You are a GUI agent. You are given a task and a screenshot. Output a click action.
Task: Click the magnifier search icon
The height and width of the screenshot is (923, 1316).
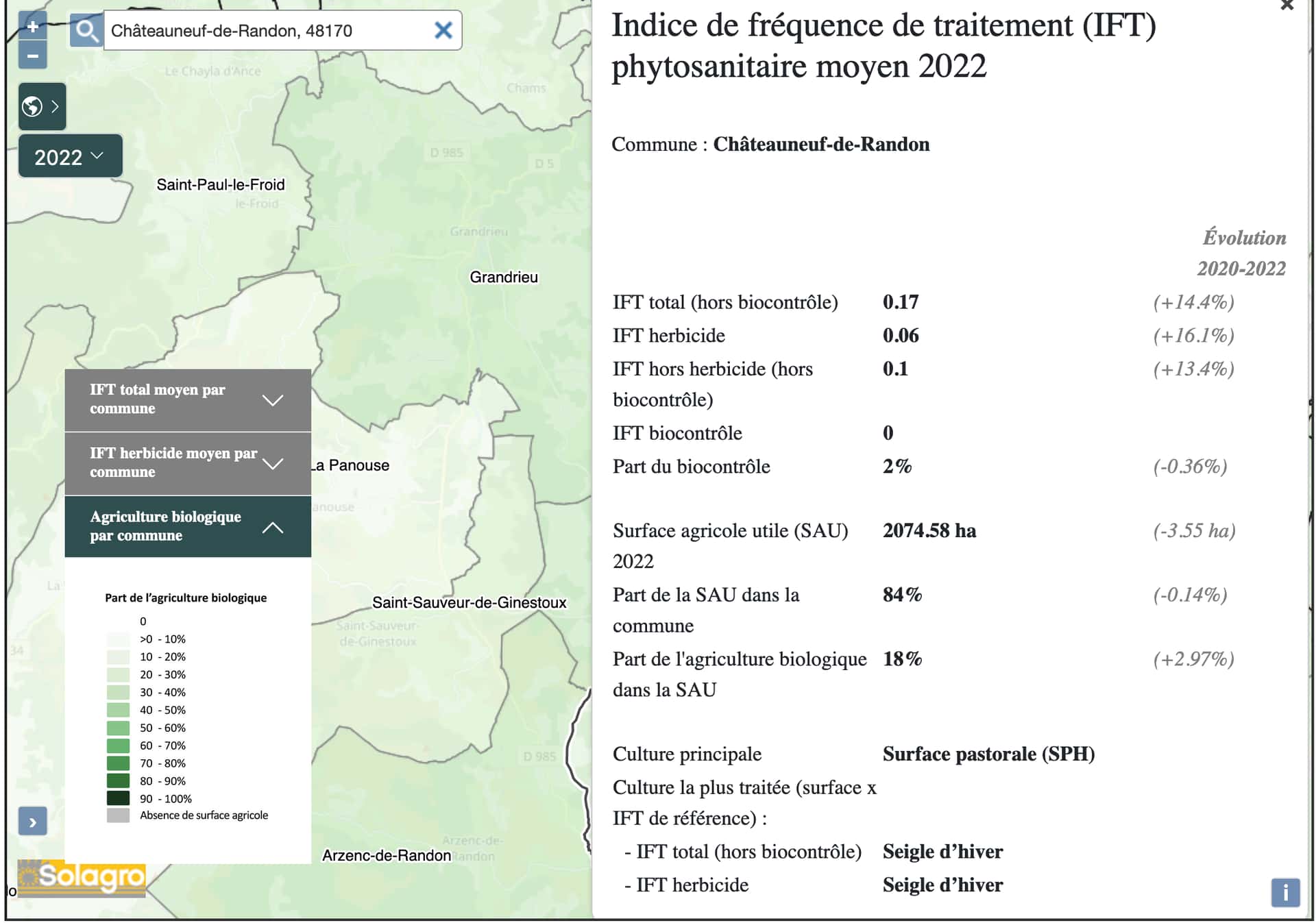coord(86,31)
